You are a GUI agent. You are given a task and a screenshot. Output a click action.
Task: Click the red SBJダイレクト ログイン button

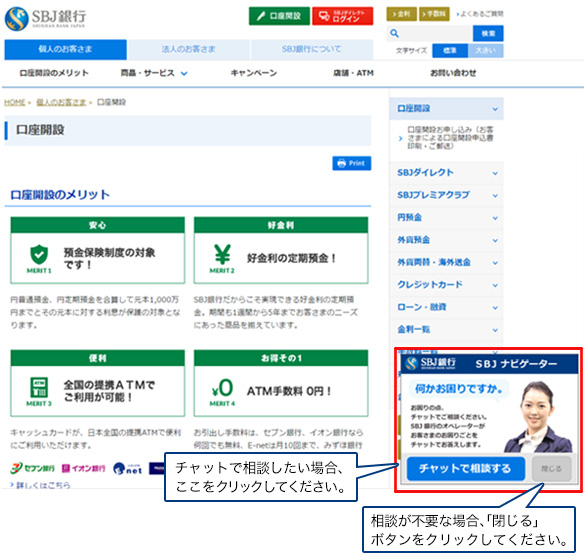[342, 16]
